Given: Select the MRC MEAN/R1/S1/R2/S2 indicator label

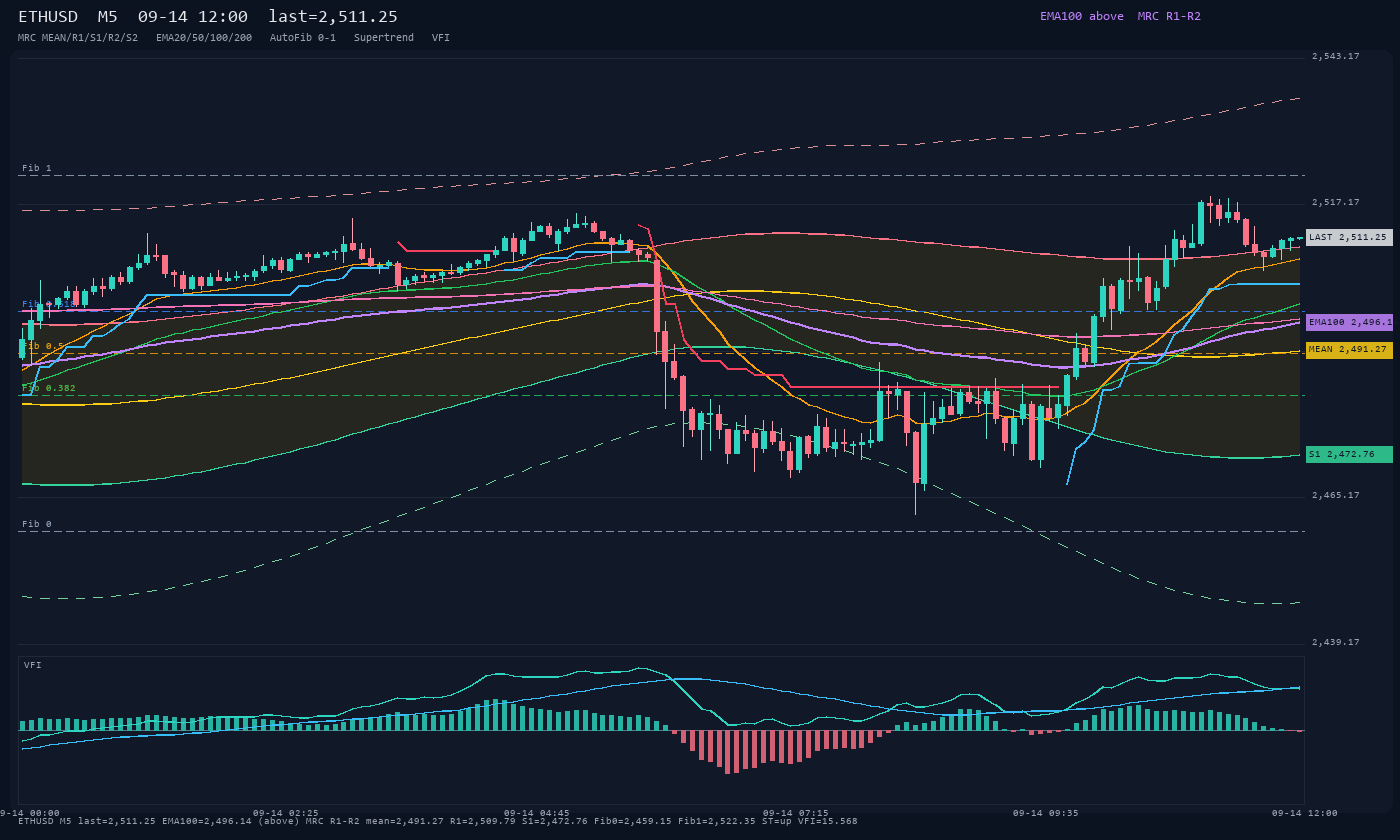Looking at the screenshot, I should 78,38.
